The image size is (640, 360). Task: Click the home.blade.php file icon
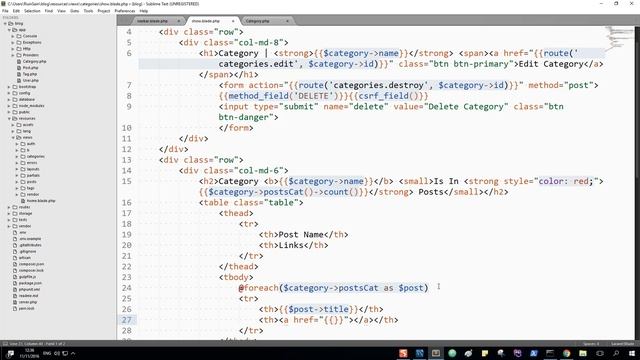click(x=23, y=201)
